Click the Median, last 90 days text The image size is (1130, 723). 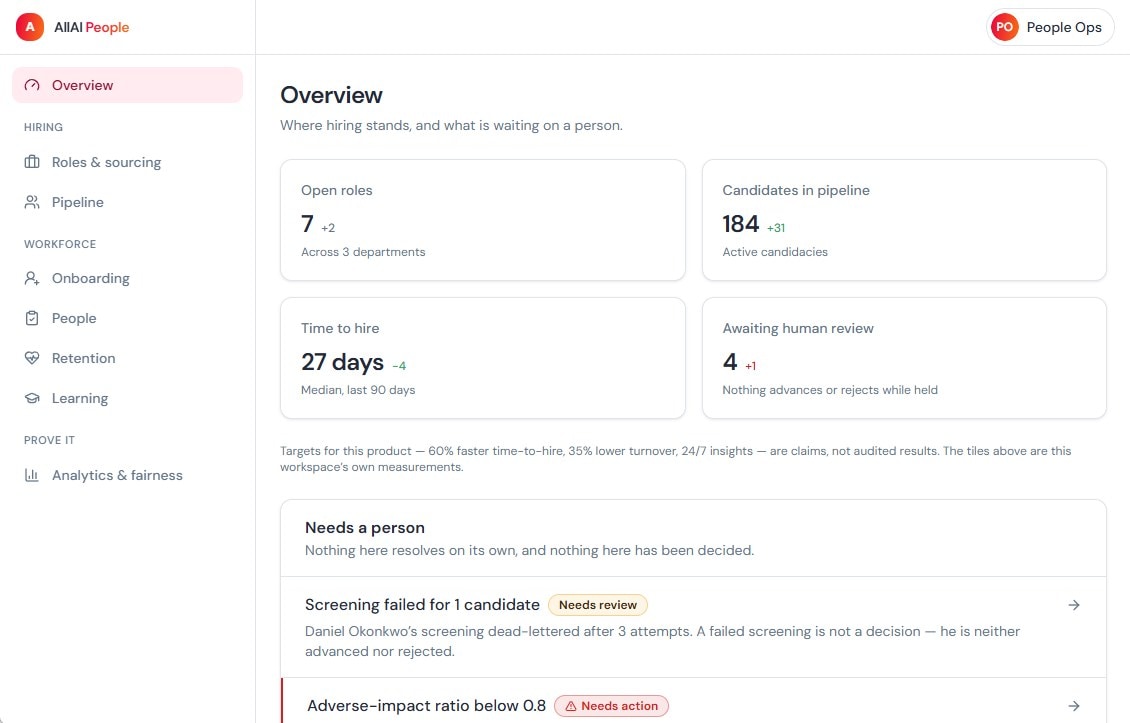tap(358, 390)
